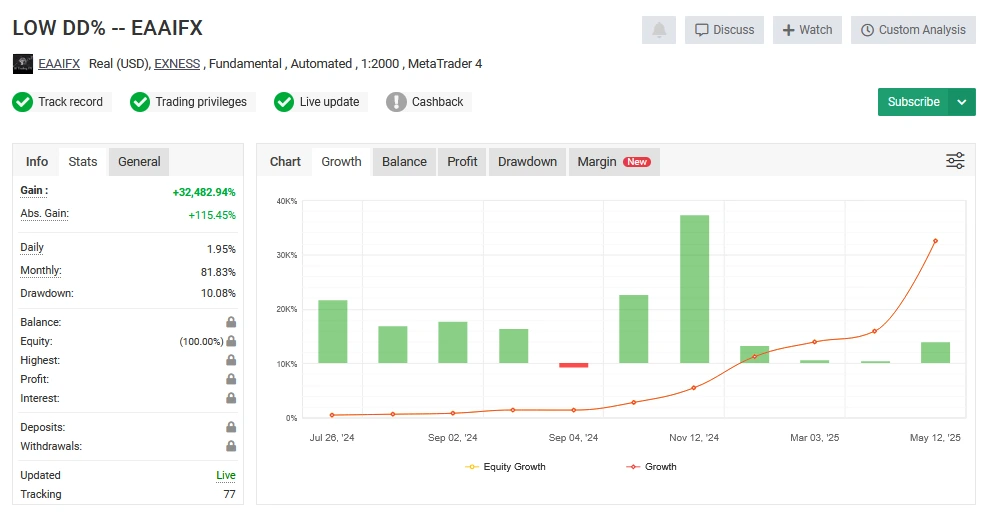Click the Balance lock icon
This screenshot has width=986, height=515.
click(x=231, y=322)
